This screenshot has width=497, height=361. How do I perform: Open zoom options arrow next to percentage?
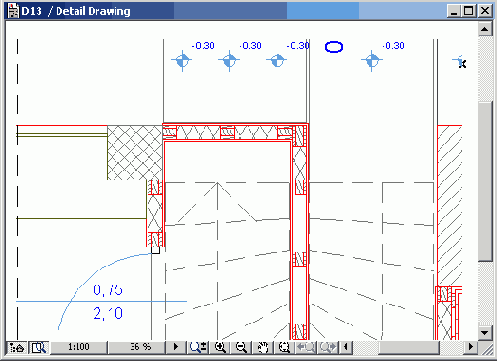(x=176, y=347)
